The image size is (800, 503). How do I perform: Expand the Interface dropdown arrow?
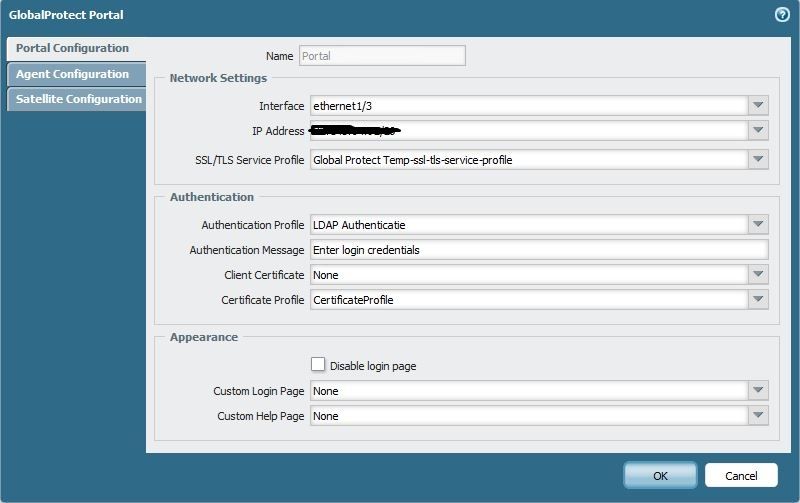pos(758,106)
